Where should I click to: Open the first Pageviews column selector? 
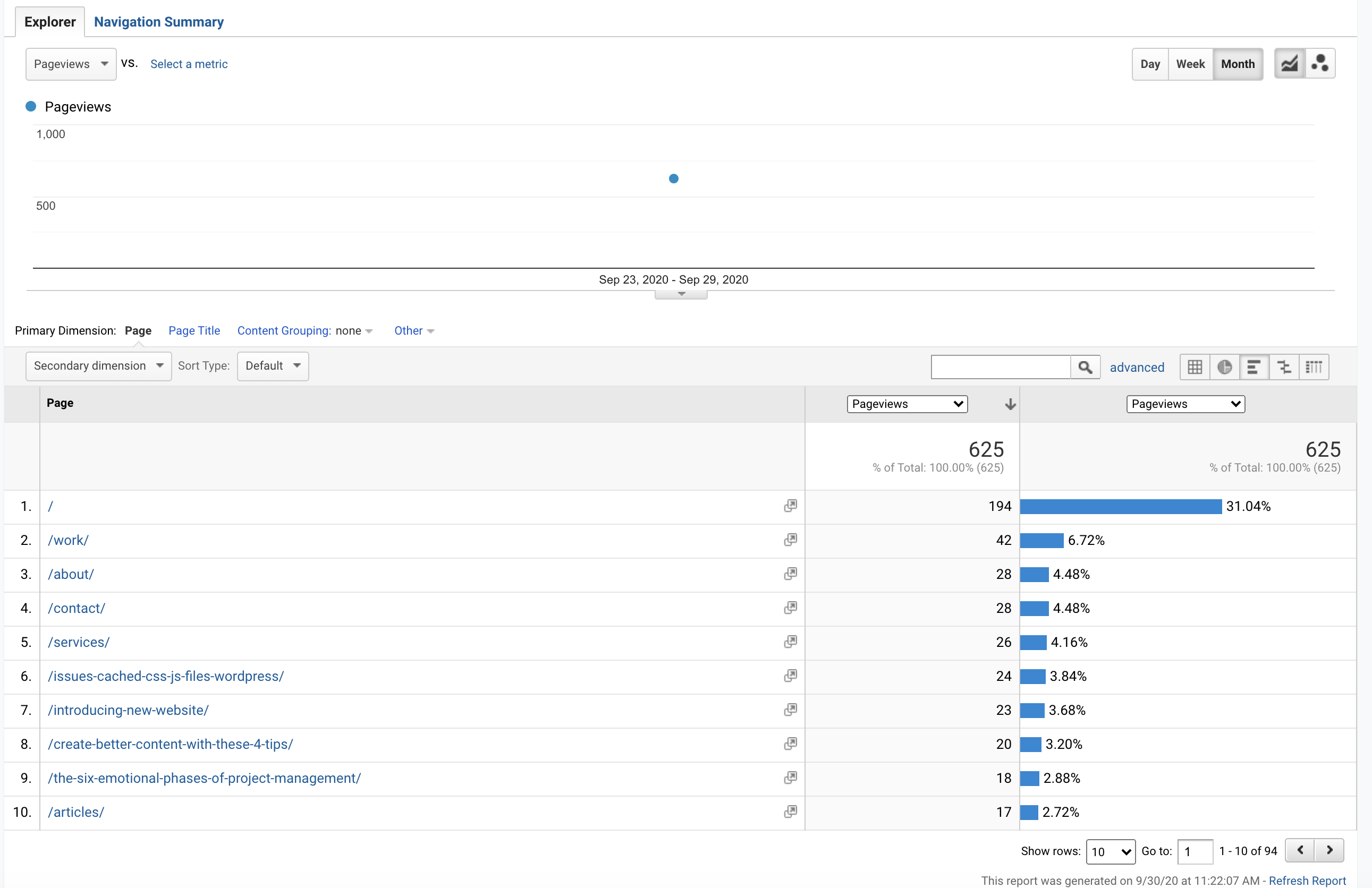pyautogui.click(x=908, y=404)
